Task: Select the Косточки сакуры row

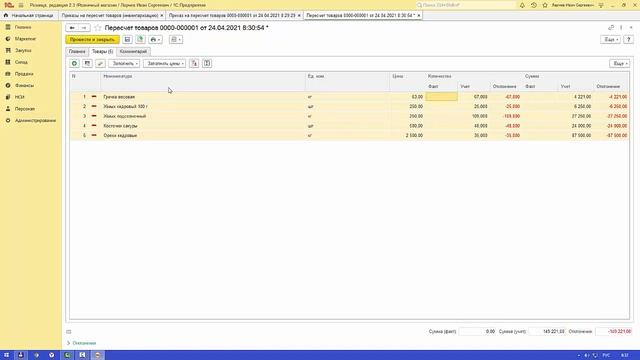Action: [x=349, y=126]
